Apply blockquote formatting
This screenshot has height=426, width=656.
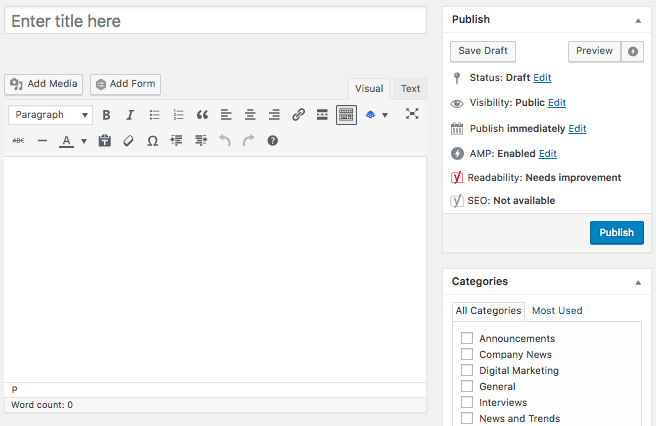click(x=202, y=115)
